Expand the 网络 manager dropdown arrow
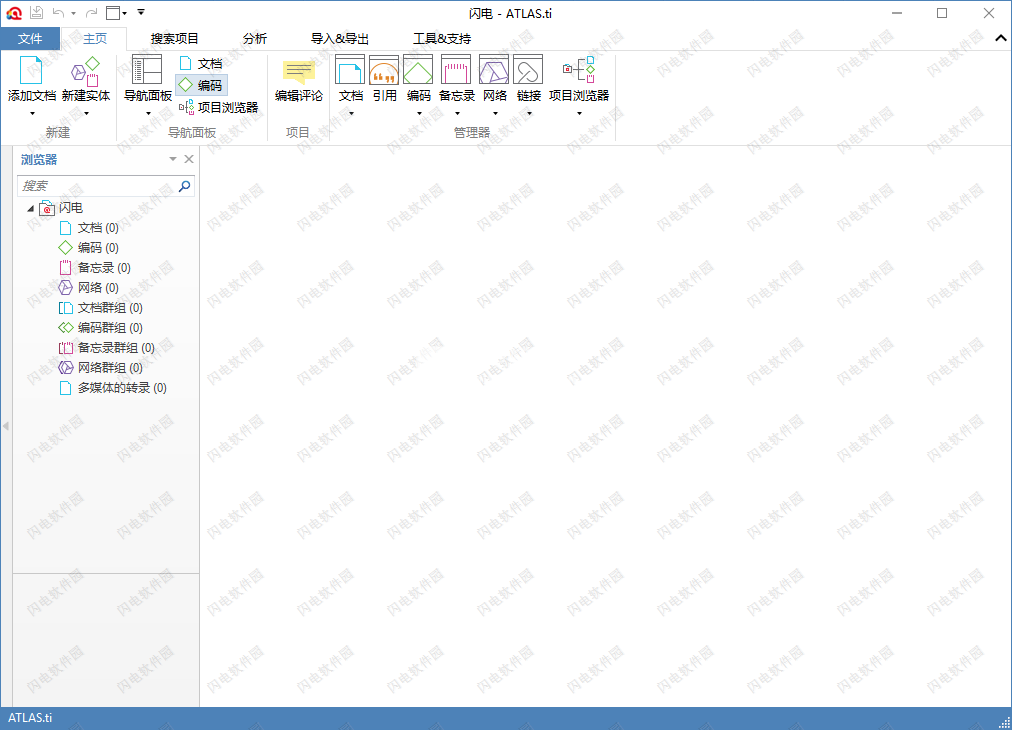The image size is (1012, 730). click(x=496, y=114)
